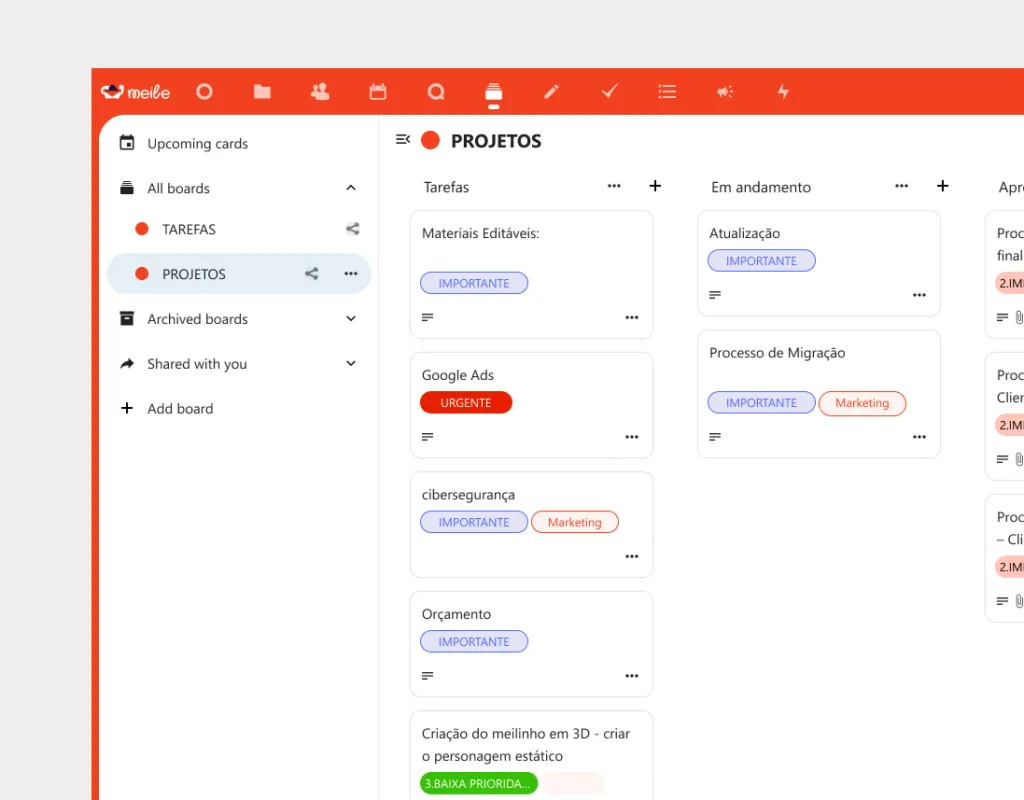This screenshot has width=1024, height=800.
Task: Collapse the sidebar with the collapse icon
Action: (402, 140)
